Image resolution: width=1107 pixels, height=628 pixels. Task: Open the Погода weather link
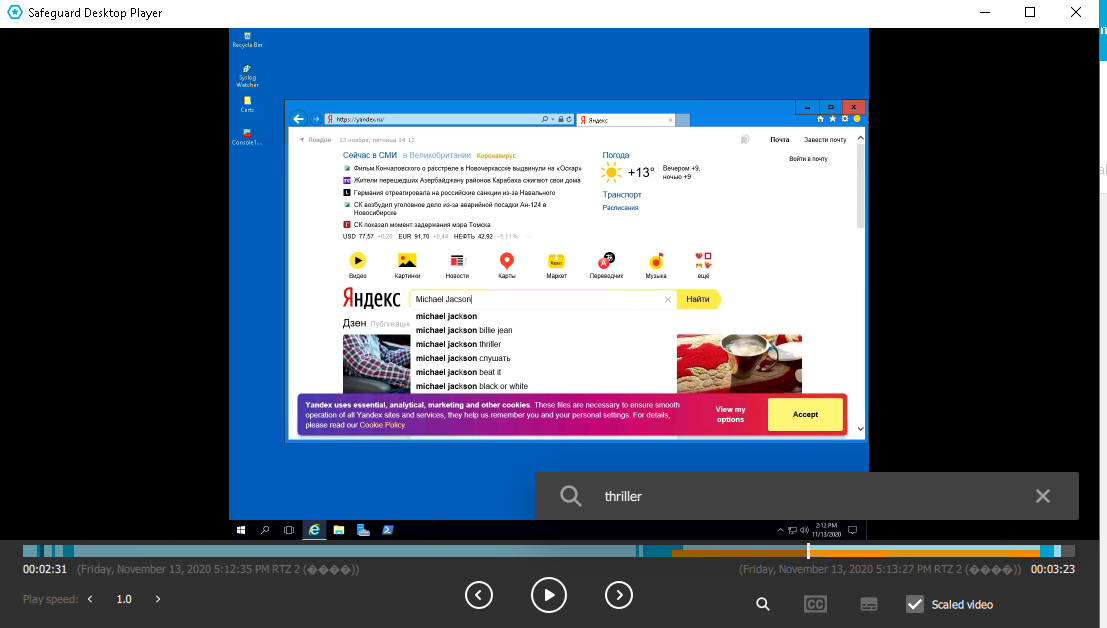tap(616, 155)
